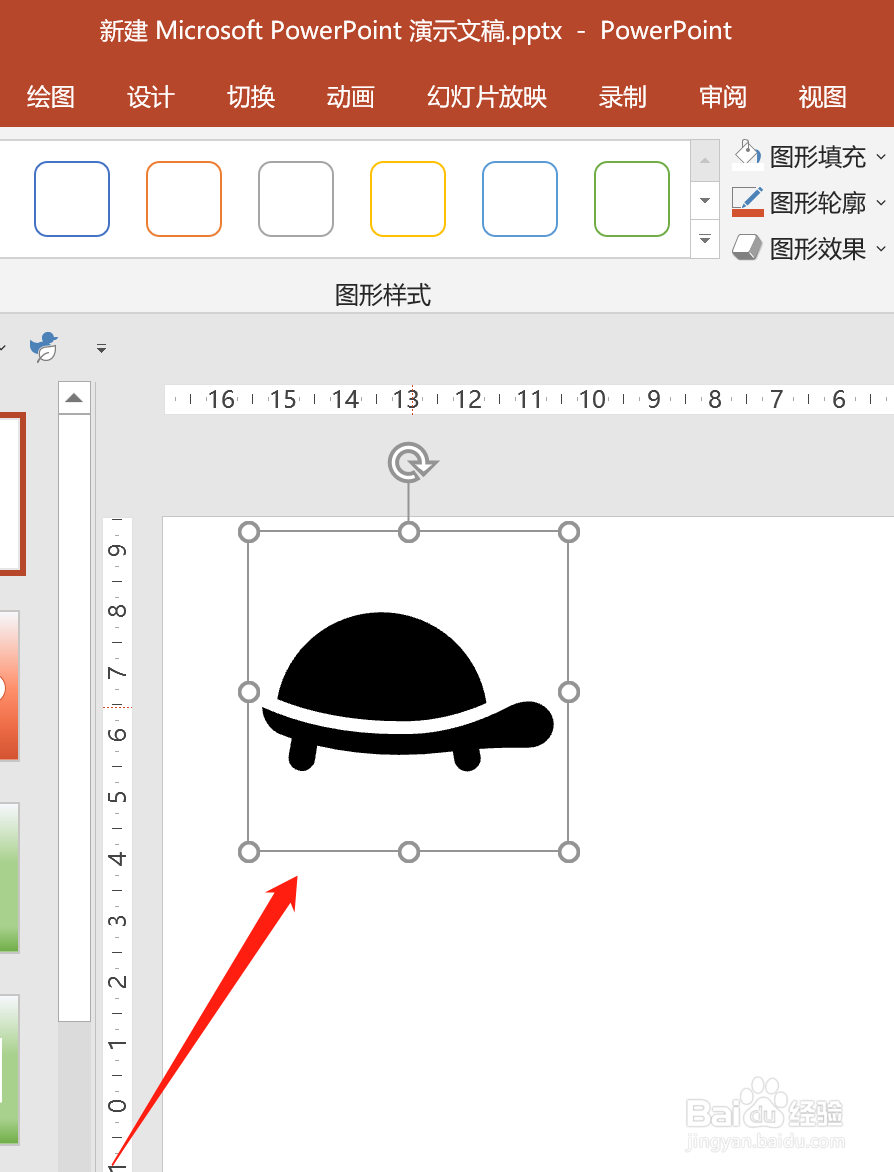Click the 图形效果 icon
The width and height of the screenshot is (894, 1172).
click(747, 247)
